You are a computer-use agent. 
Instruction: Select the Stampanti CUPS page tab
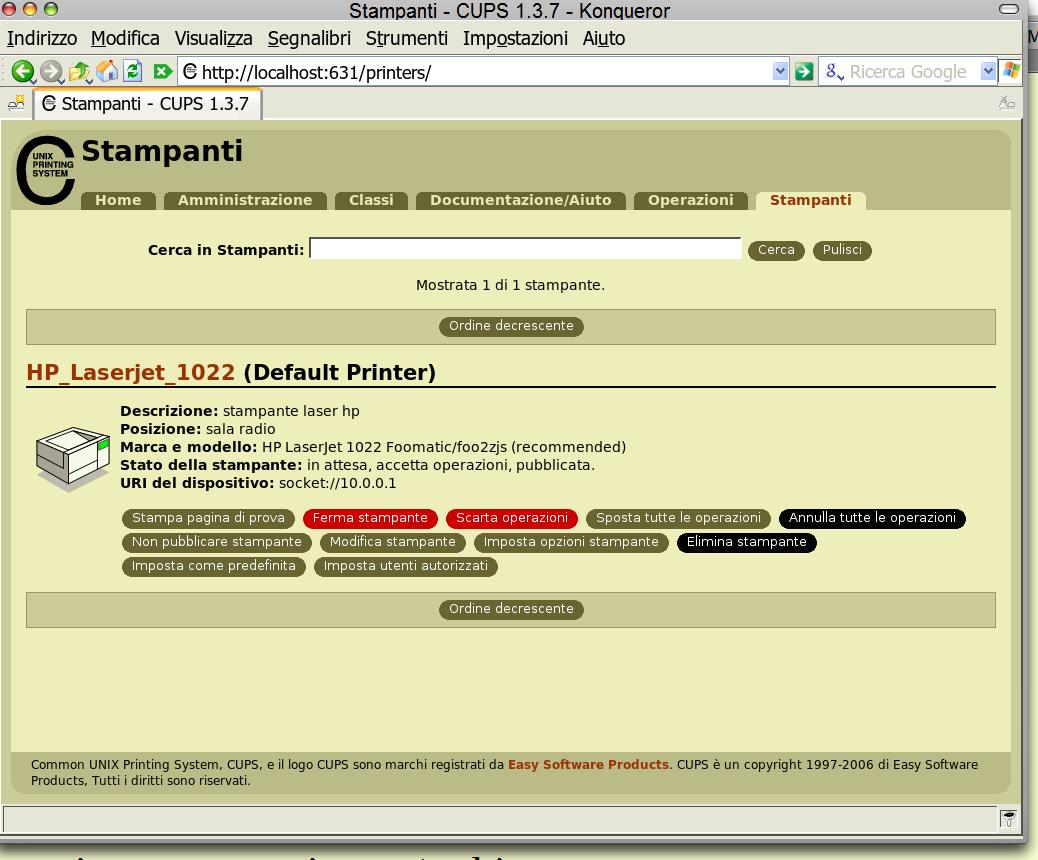tap(811, 201)
